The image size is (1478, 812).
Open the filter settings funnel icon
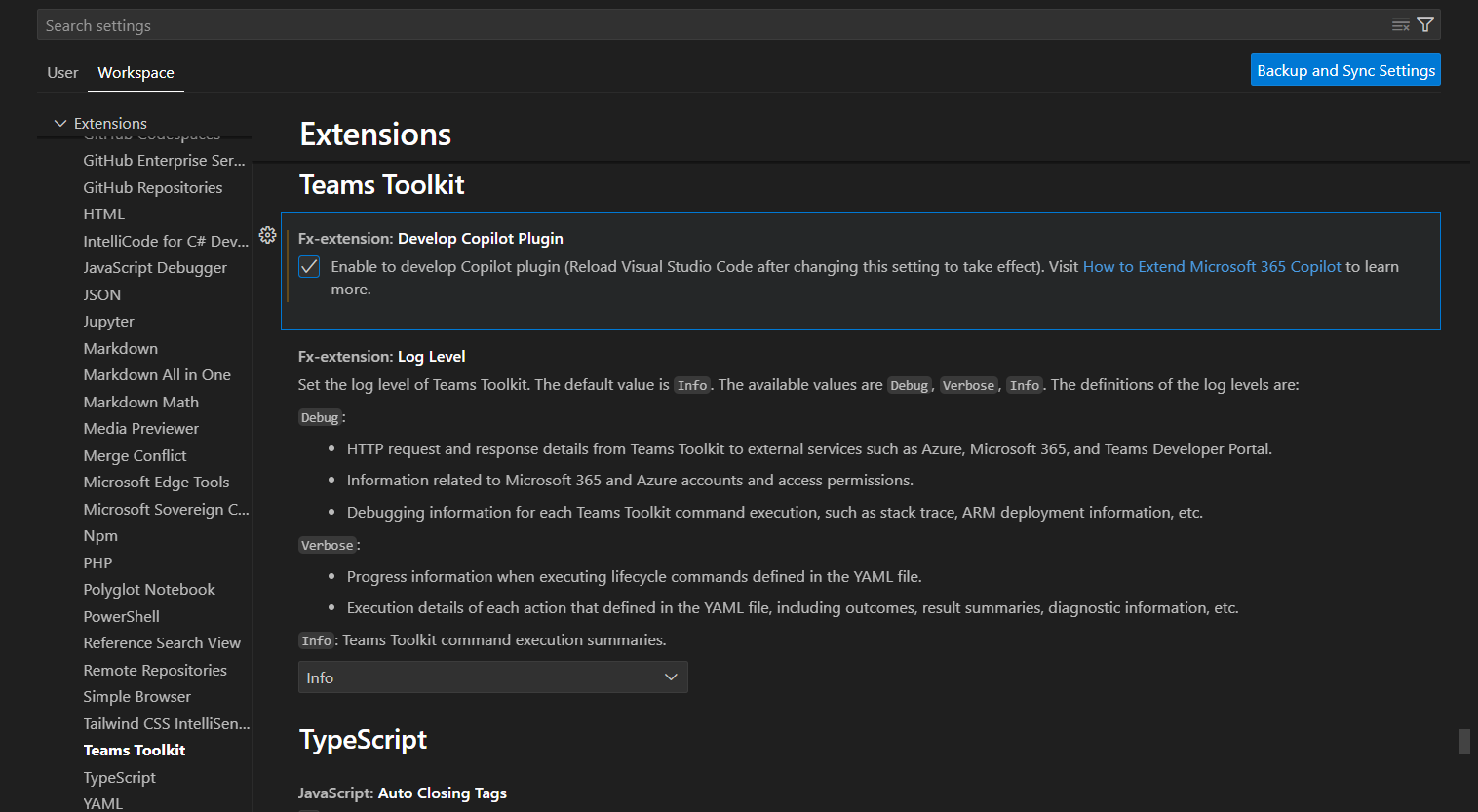pos(1425,24)
